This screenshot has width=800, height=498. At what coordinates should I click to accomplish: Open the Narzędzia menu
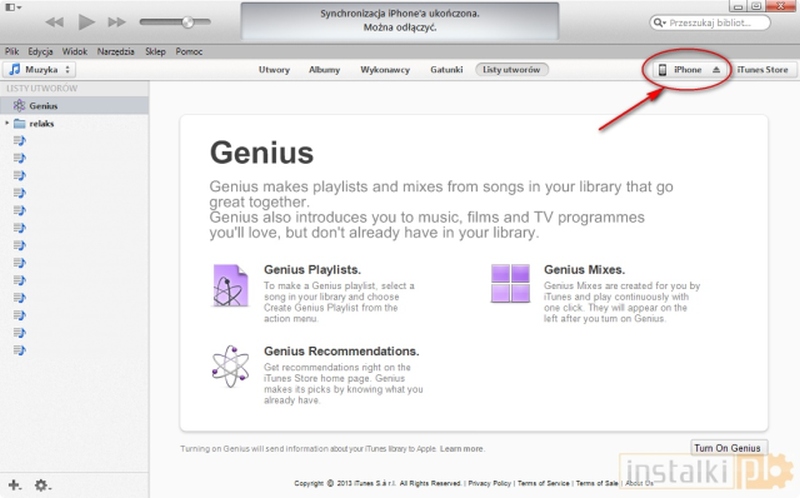[115, 52]
